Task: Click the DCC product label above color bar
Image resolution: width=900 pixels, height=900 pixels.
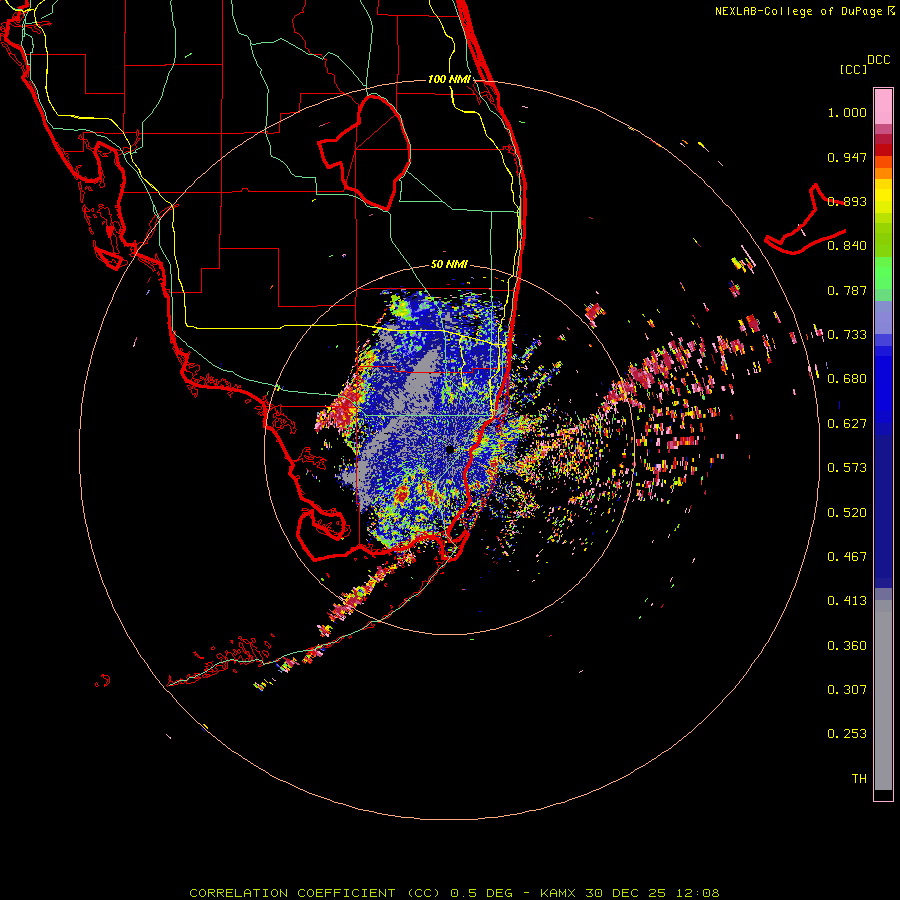Action: (879, 60)
